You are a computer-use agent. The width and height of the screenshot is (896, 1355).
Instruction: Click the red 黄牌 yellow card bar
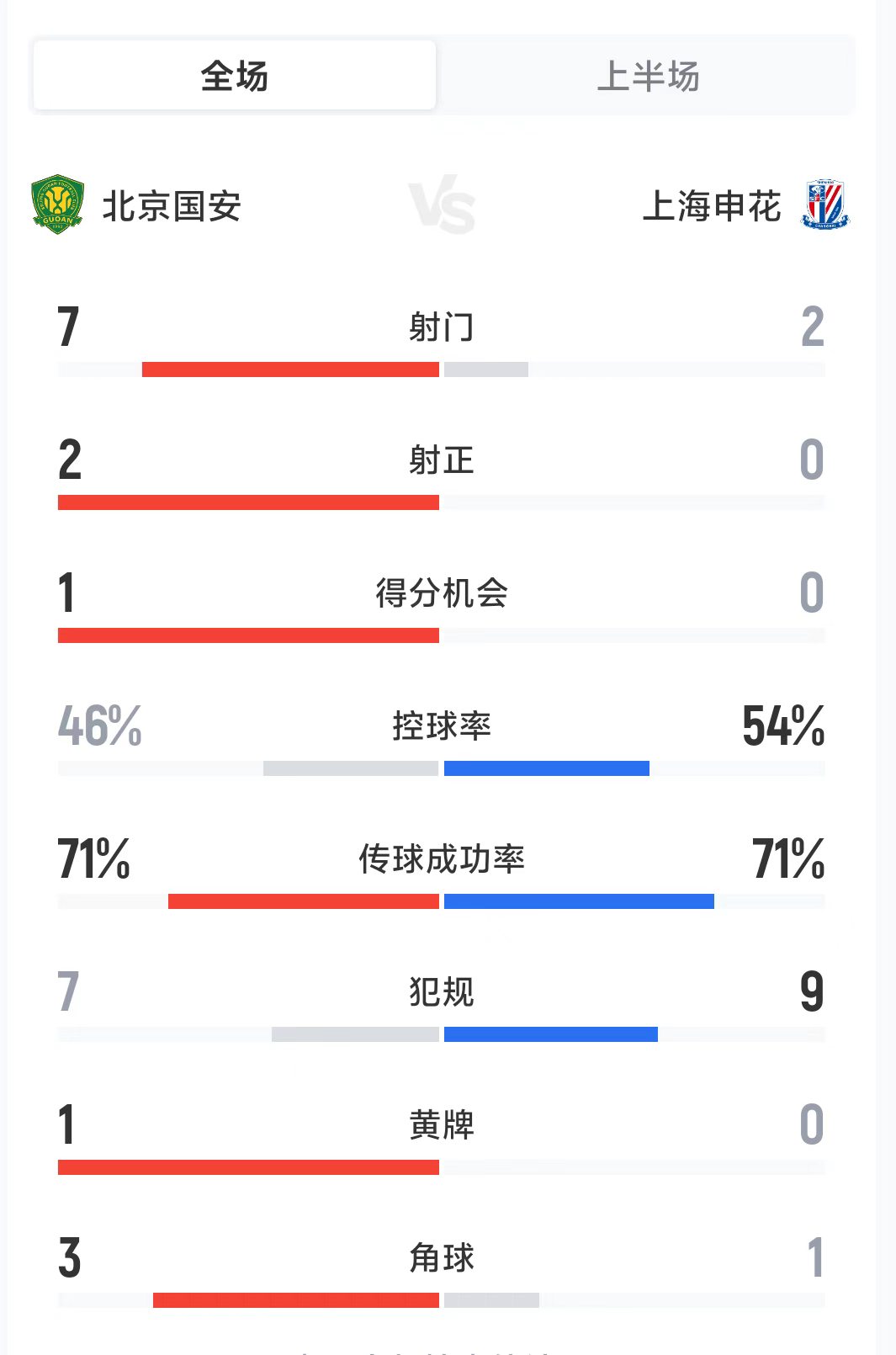[x=248, y=1167]
